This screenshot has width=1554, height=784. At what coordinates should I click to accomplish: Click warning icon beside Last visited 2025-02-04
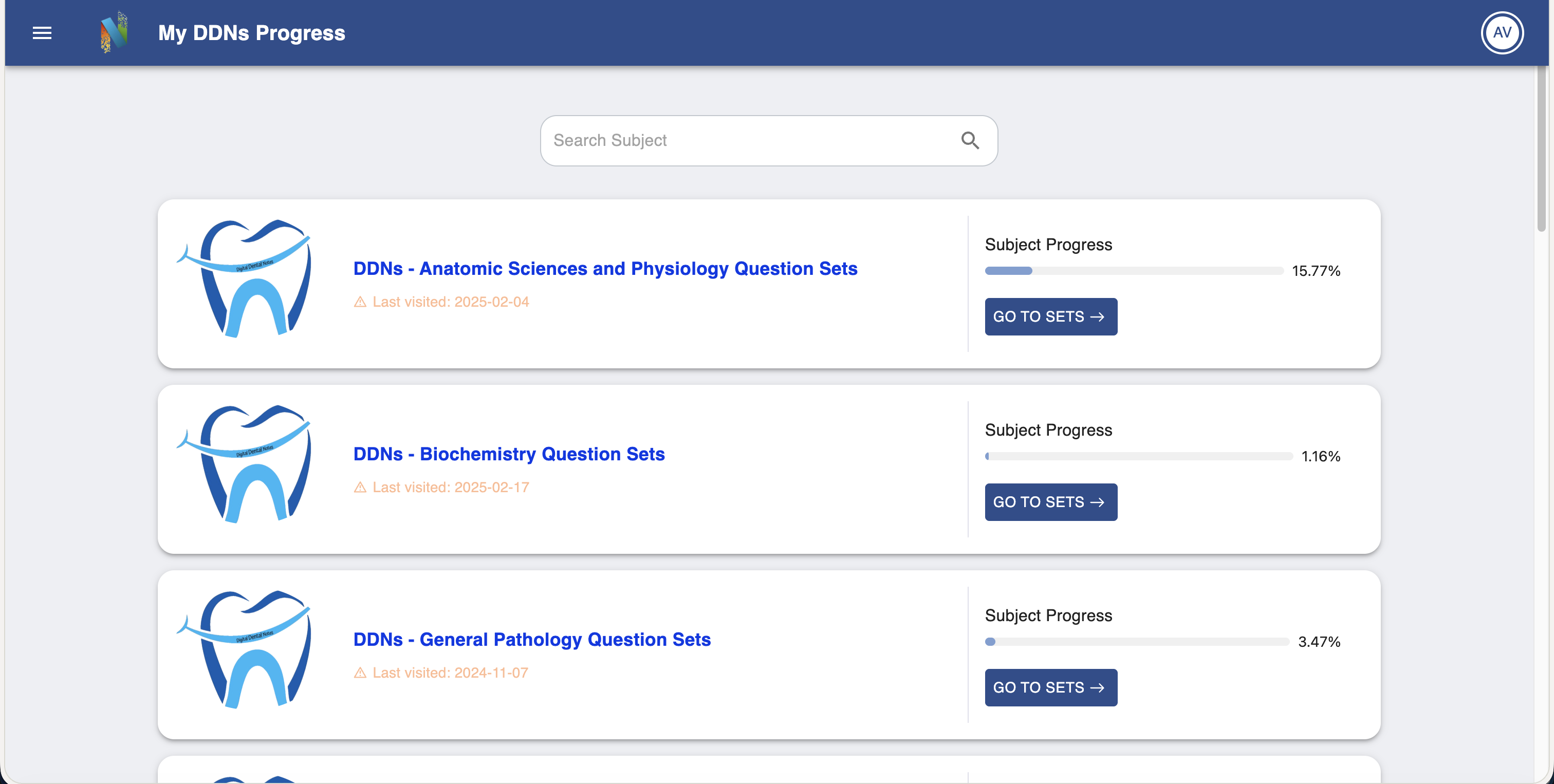360,302
